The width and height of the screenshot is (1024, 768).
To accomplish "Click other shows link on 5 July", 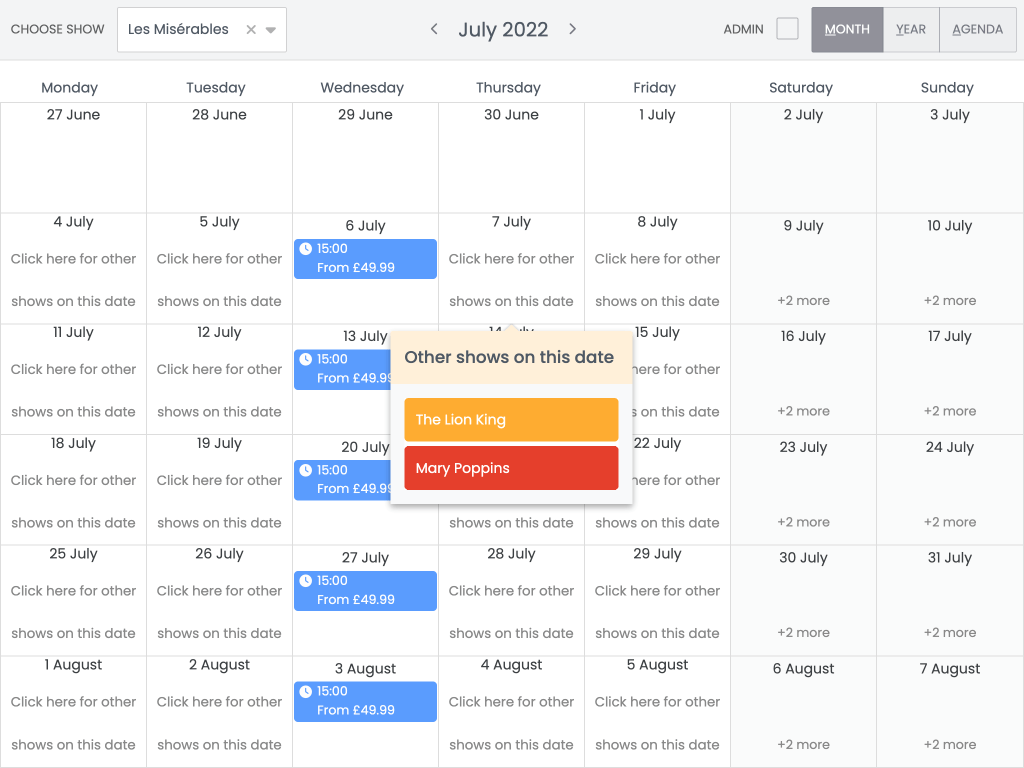I will (219, 280).
